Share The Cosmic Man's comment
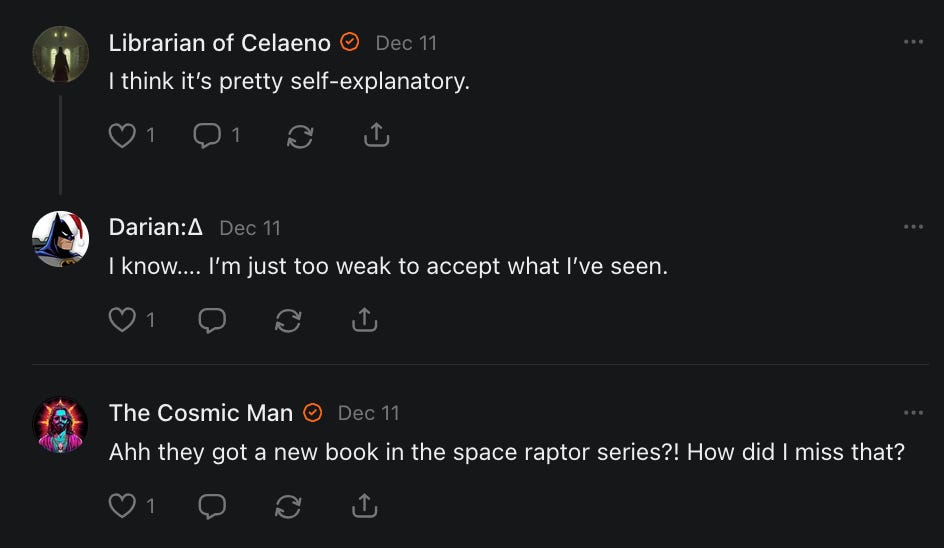The image size is (944, 548). [364, 506]
